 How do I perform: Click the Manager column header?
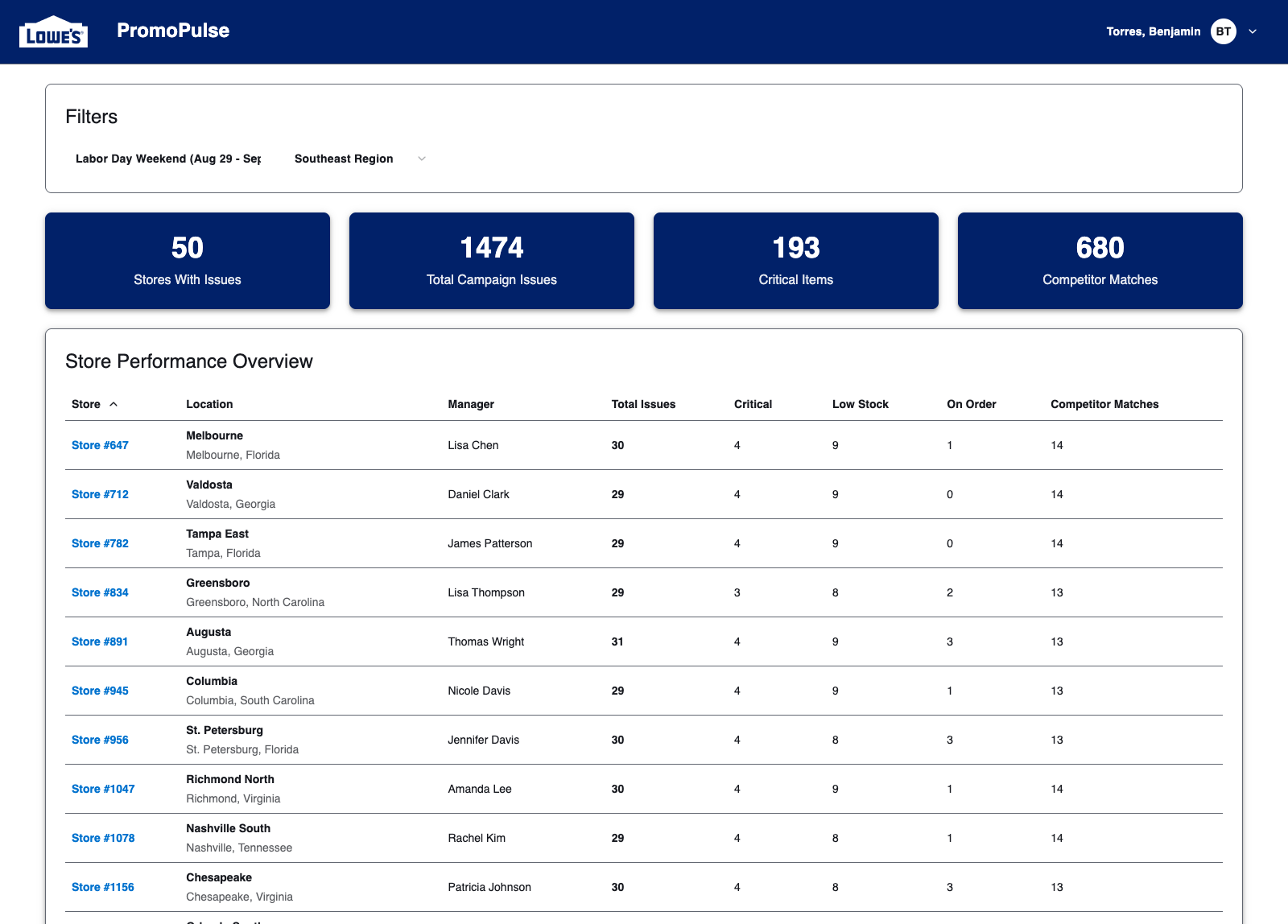click(x=471, y=404)
